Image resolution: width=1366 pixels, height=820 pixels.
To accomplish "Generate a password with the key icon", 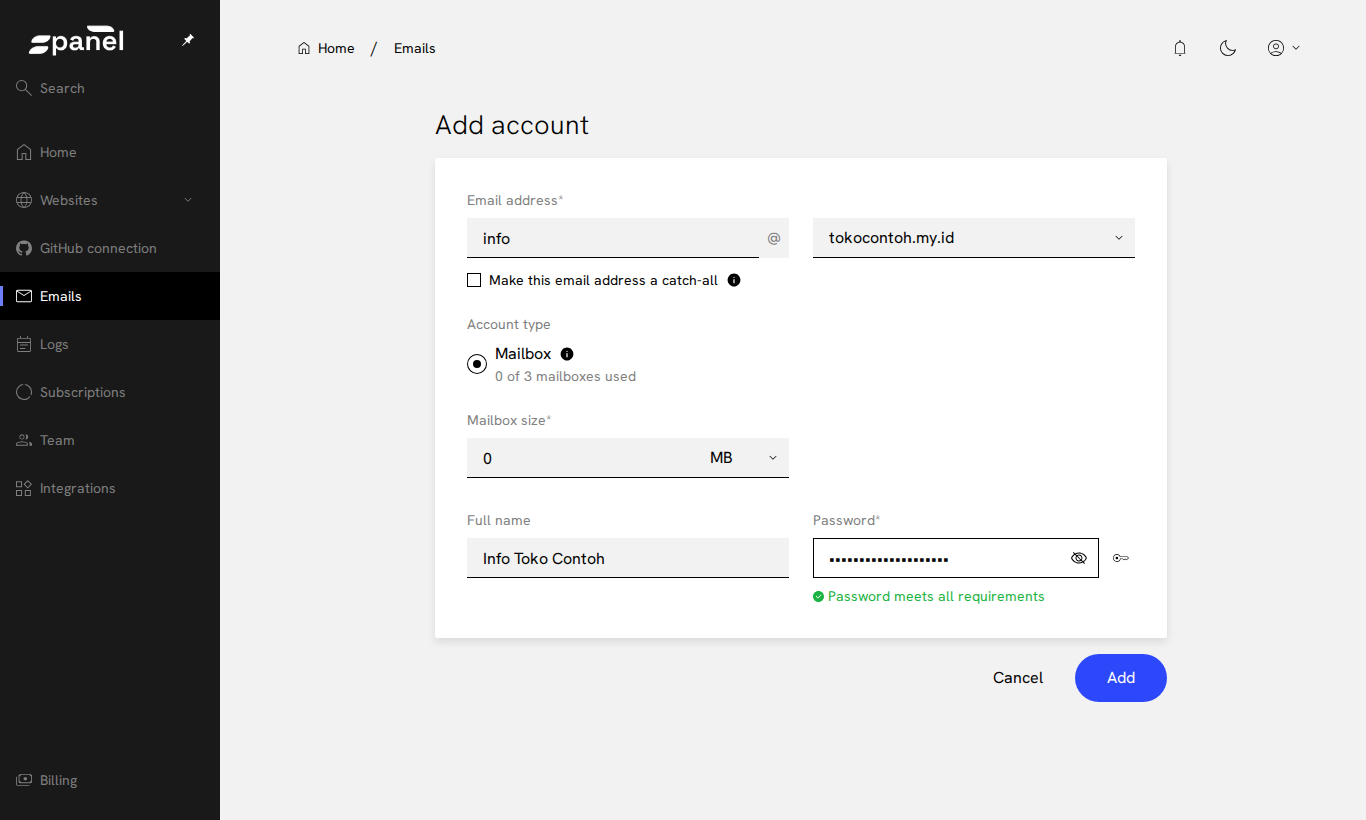I will pyautogui.click(x=1121, y=558).
